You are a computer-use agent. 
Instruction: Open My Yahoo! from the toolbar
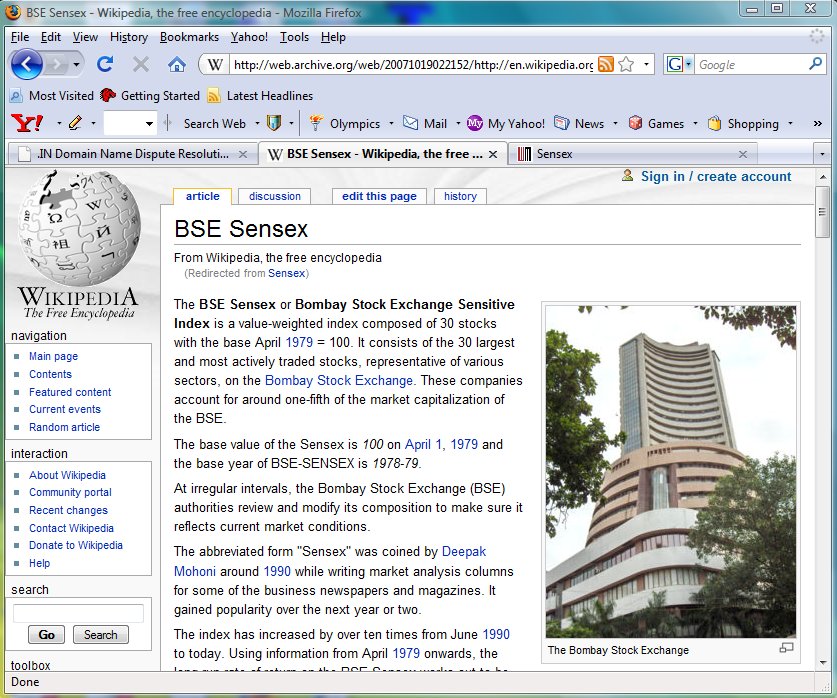(x=506, y=124)
